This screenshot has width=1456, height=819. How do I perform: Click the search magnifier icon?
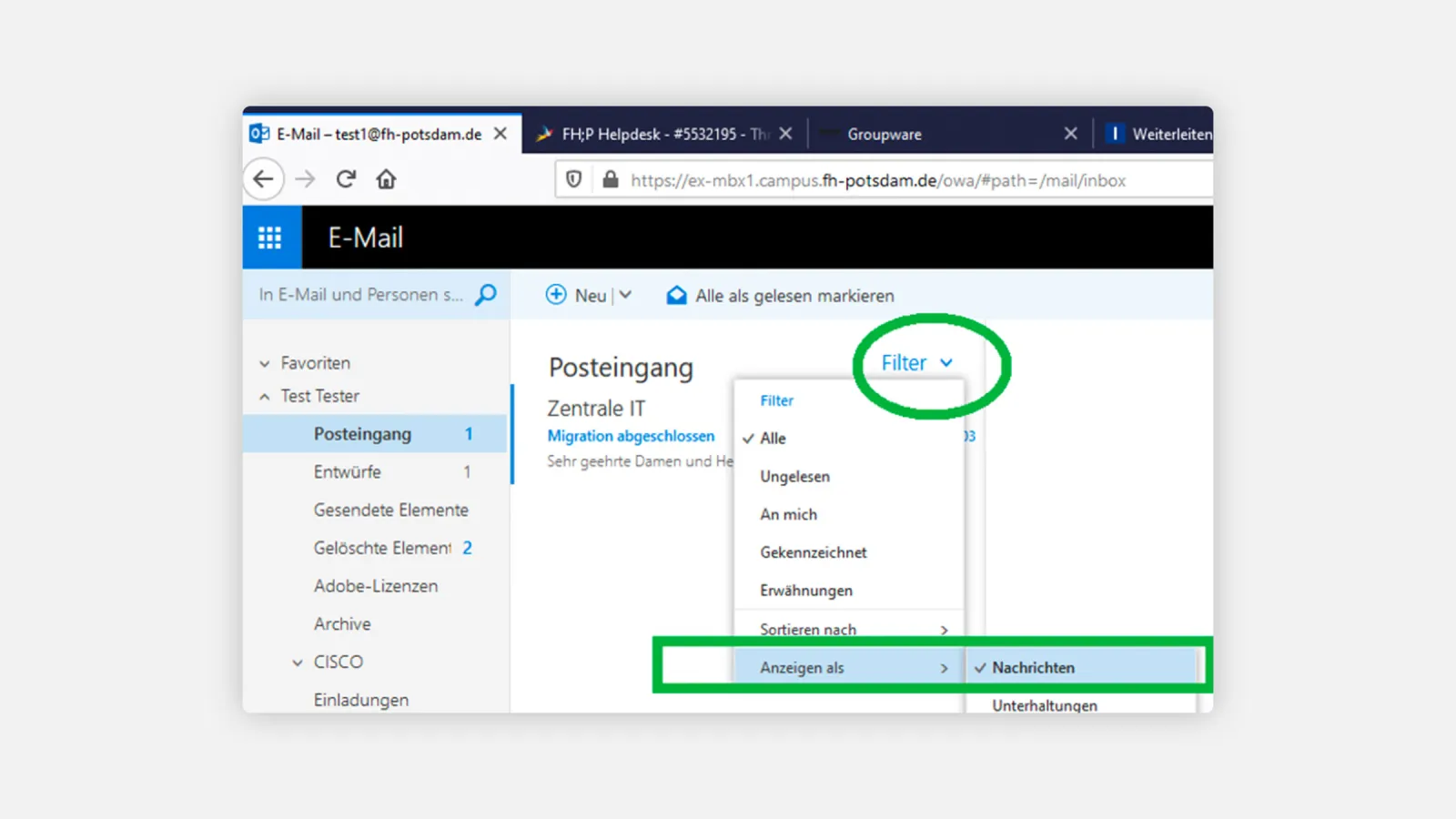[486, 295]
